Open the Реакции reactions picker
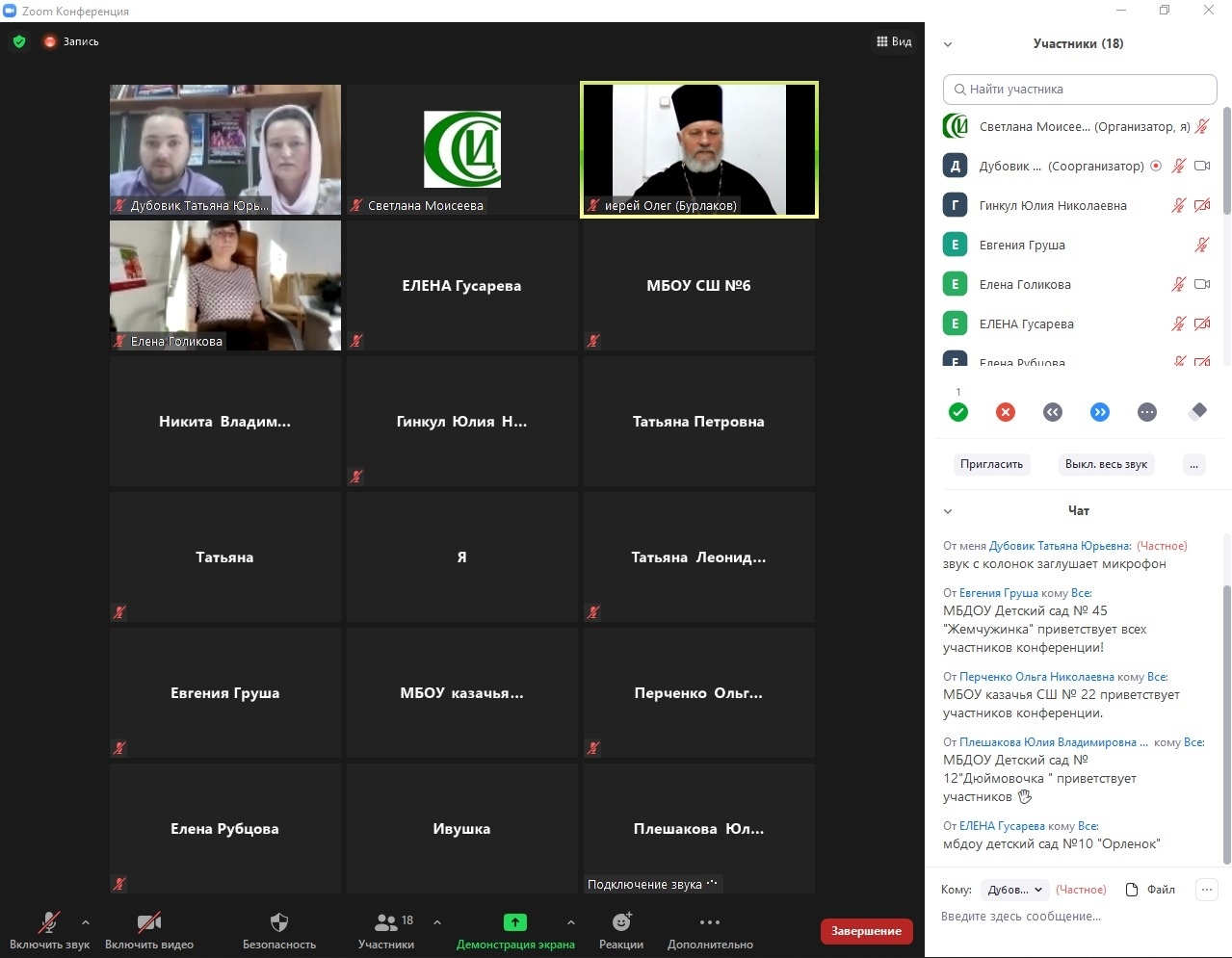The image size is (1232, 958). pos(621,930)
